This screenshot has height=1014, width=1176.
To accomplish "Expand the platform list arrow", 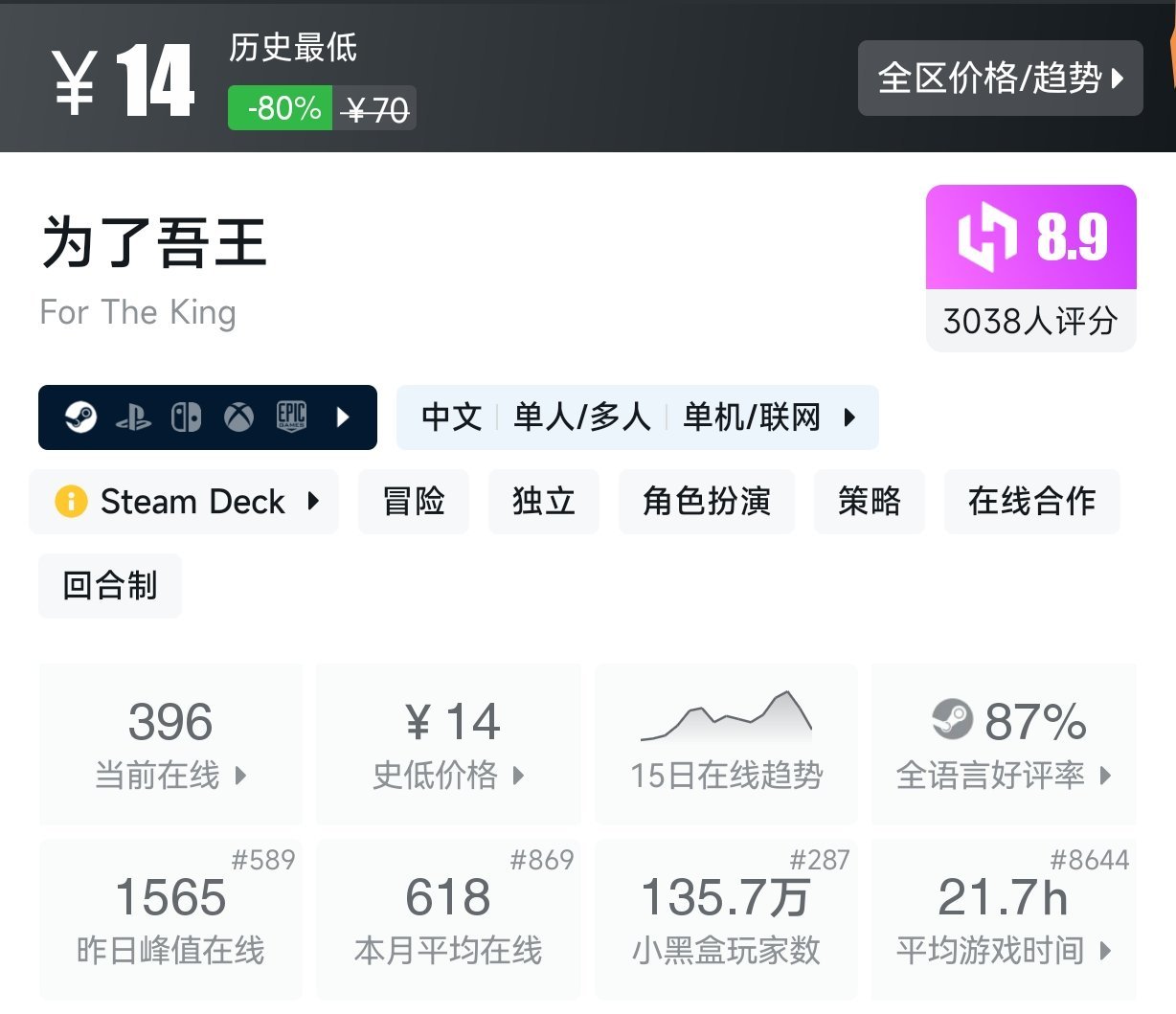I will point(344,417).
